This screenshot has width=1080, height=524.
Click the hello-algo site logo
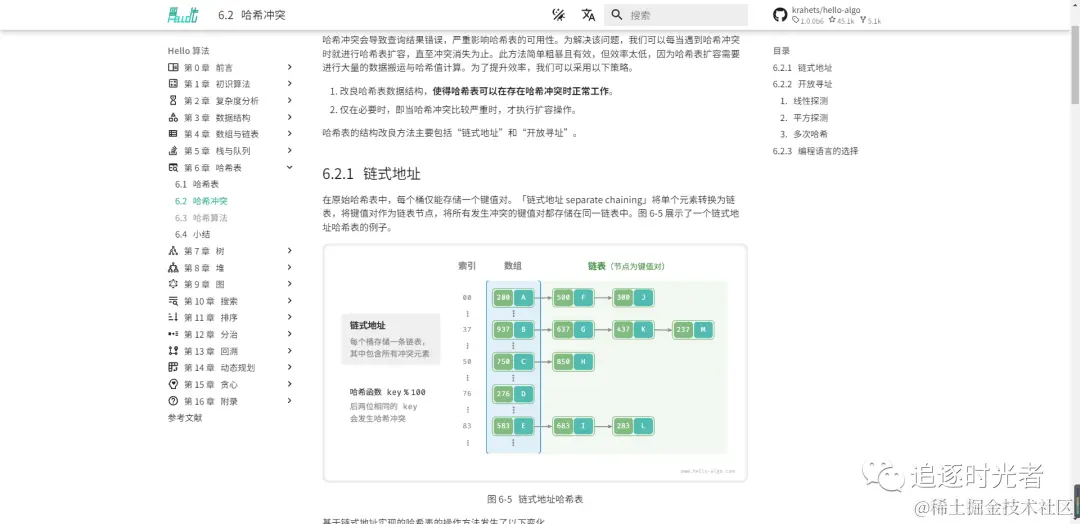pyautogui.click(x=183, y=14)
